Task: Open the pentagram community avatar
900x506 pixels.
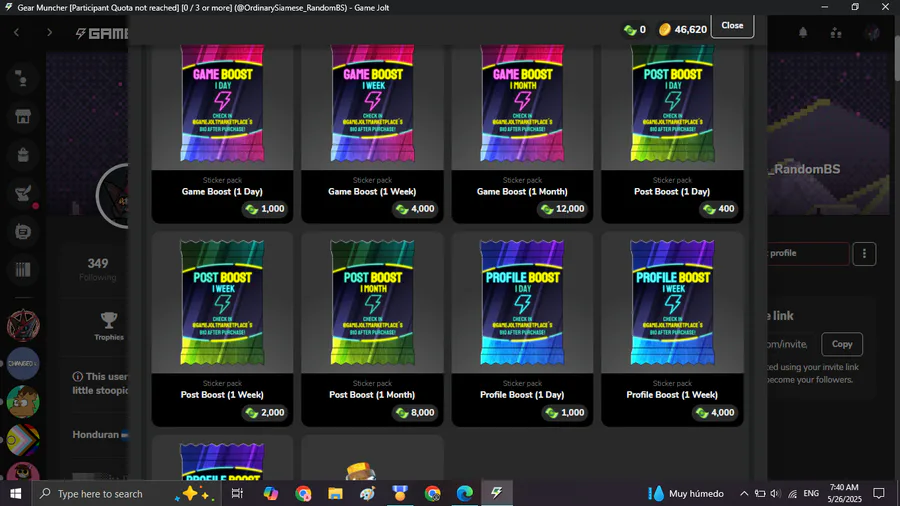Action: click(x=23, y=325)
